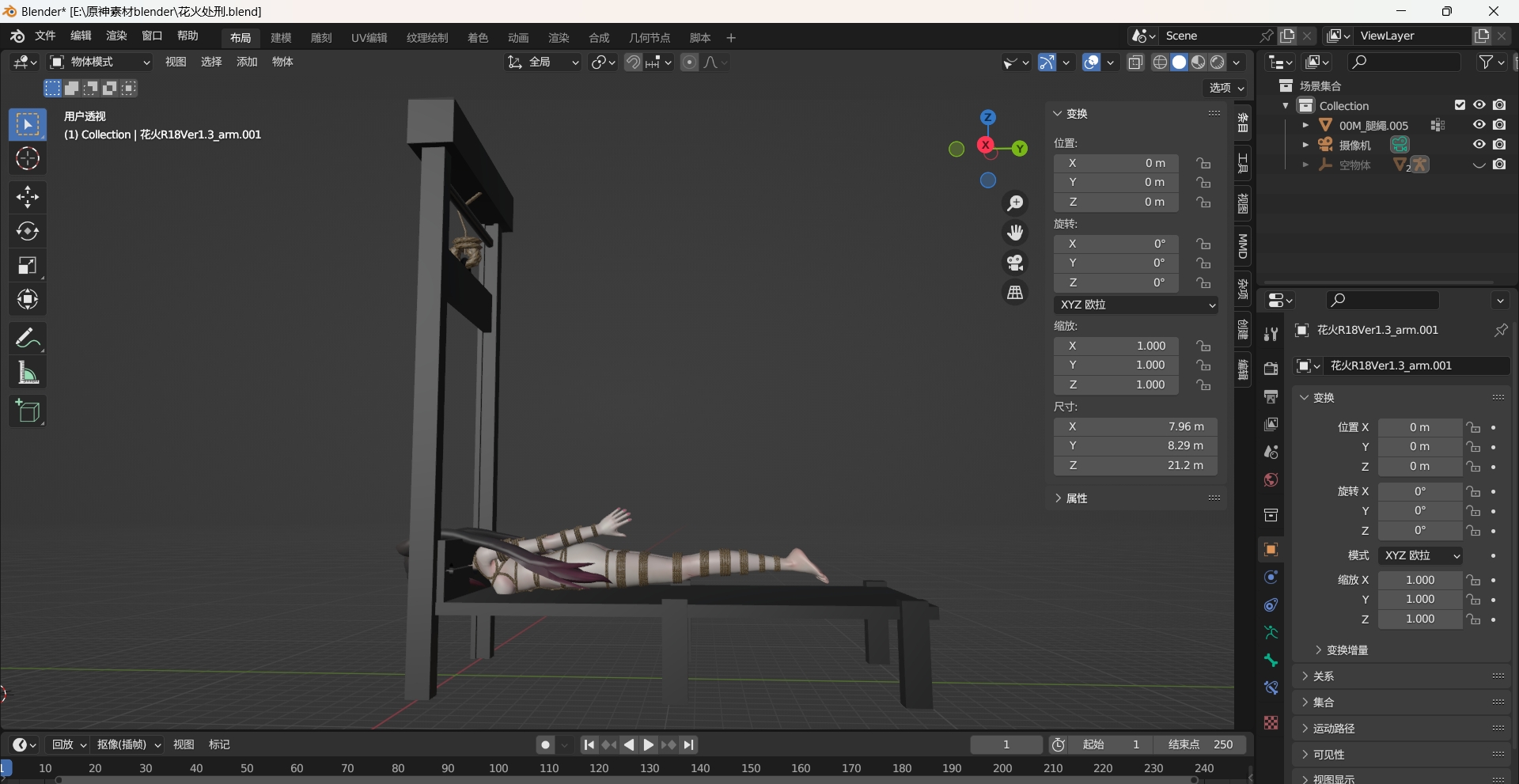Jump to the timeline end
The height and width of the screenshot is (784, 1519).
(x=689, y=745)
